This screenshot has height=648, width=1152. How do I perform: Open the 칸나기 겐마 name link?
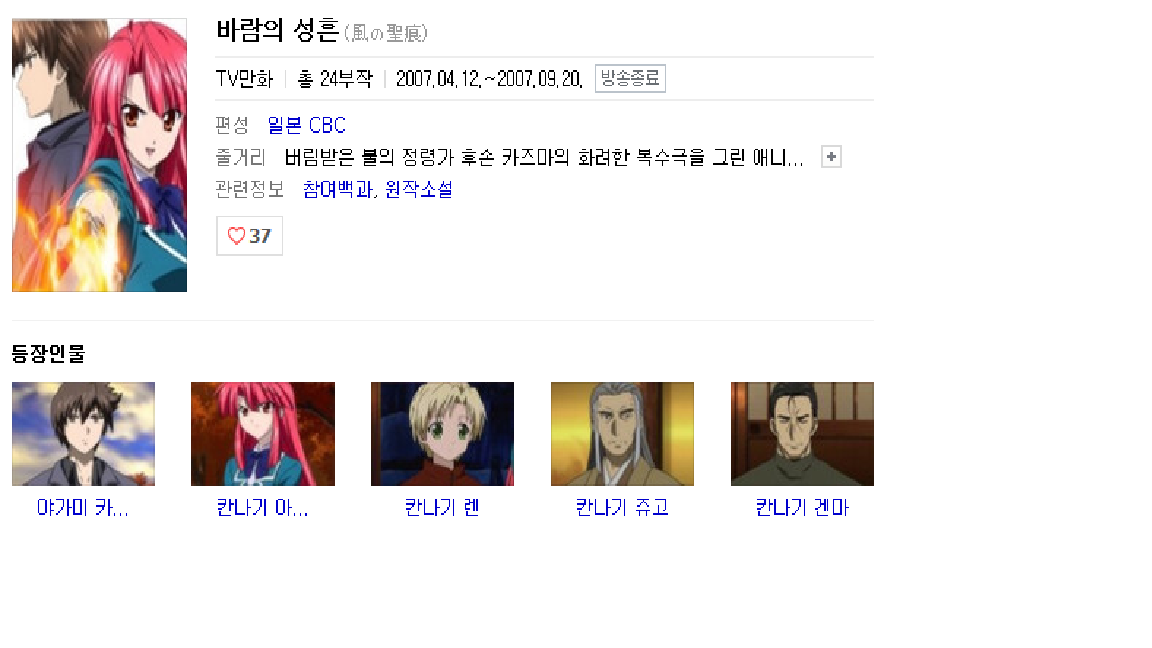tap(802, 508)
